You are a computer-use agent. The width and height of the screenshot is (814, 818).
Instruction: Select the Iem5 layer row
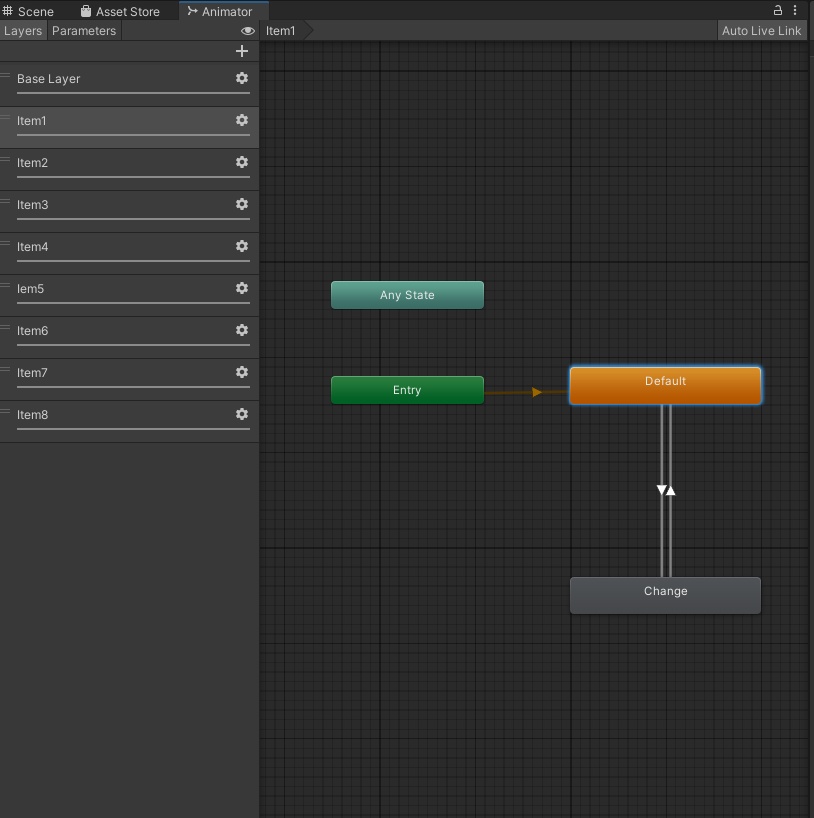pyautogui.click(x=129, y=295)
